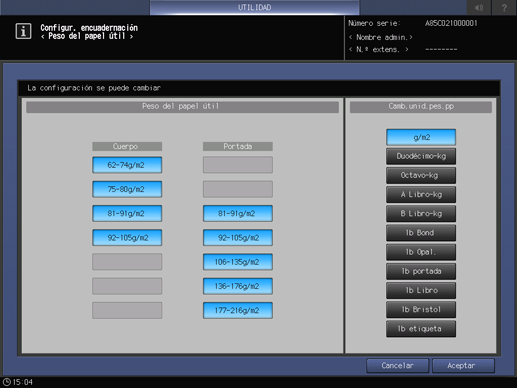Select lb Bond weight unit
The image size is (517, 388).
click(421, 233)
